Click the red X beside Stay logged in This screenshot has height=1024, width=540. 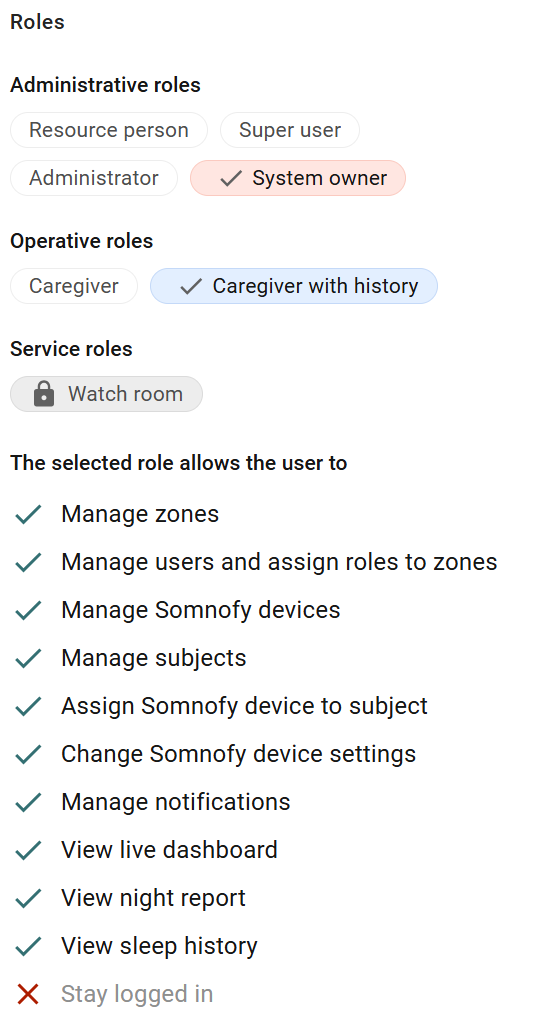pos(28,994)
